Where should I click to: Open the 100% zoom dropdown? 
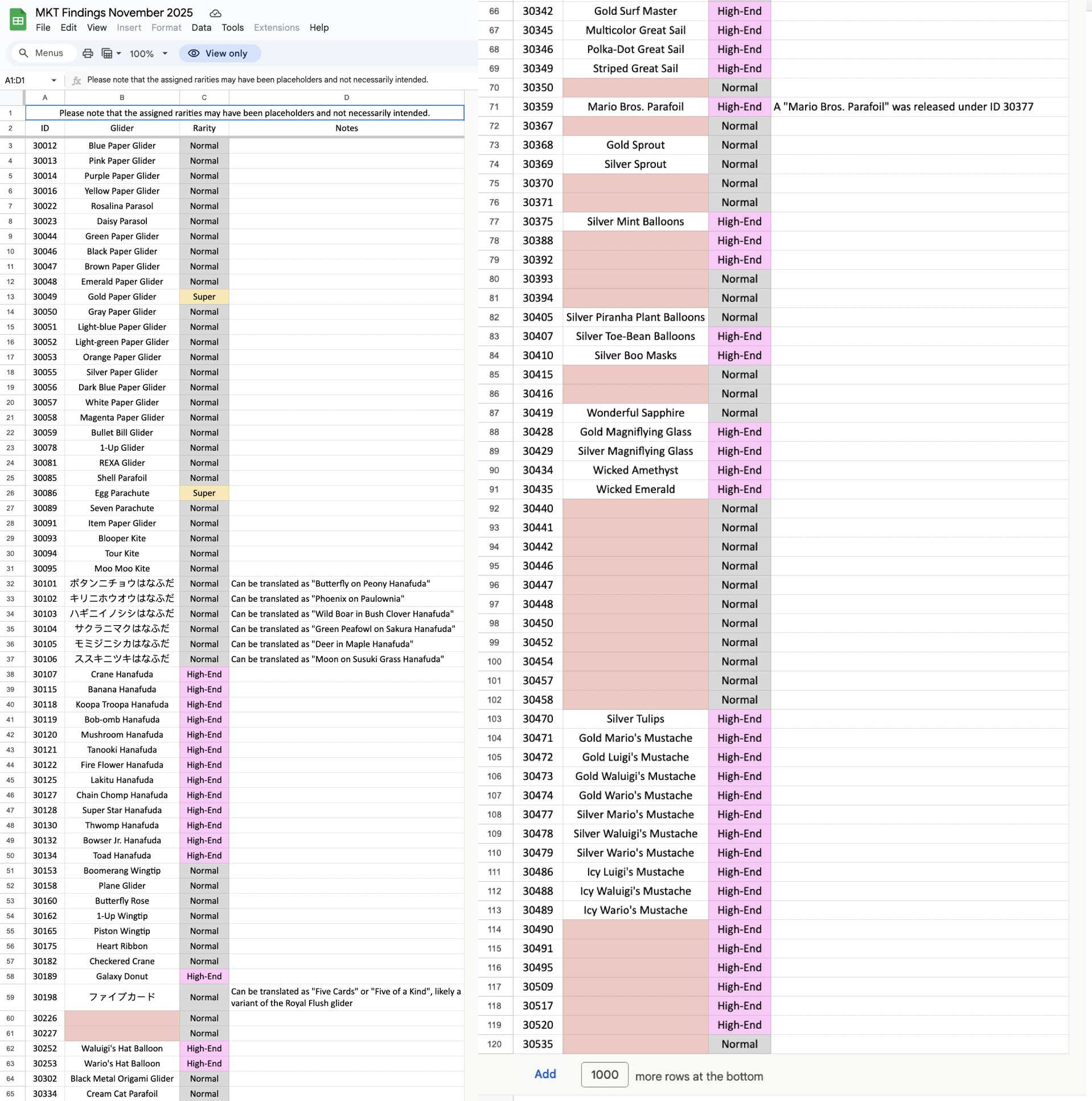[148, 54]
